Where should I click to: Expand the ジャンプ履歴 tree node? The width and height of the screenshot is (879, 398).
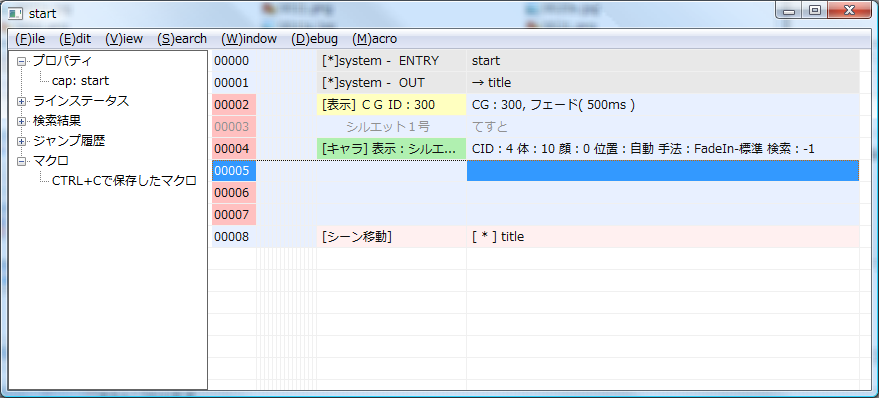(x=21, y=141)
